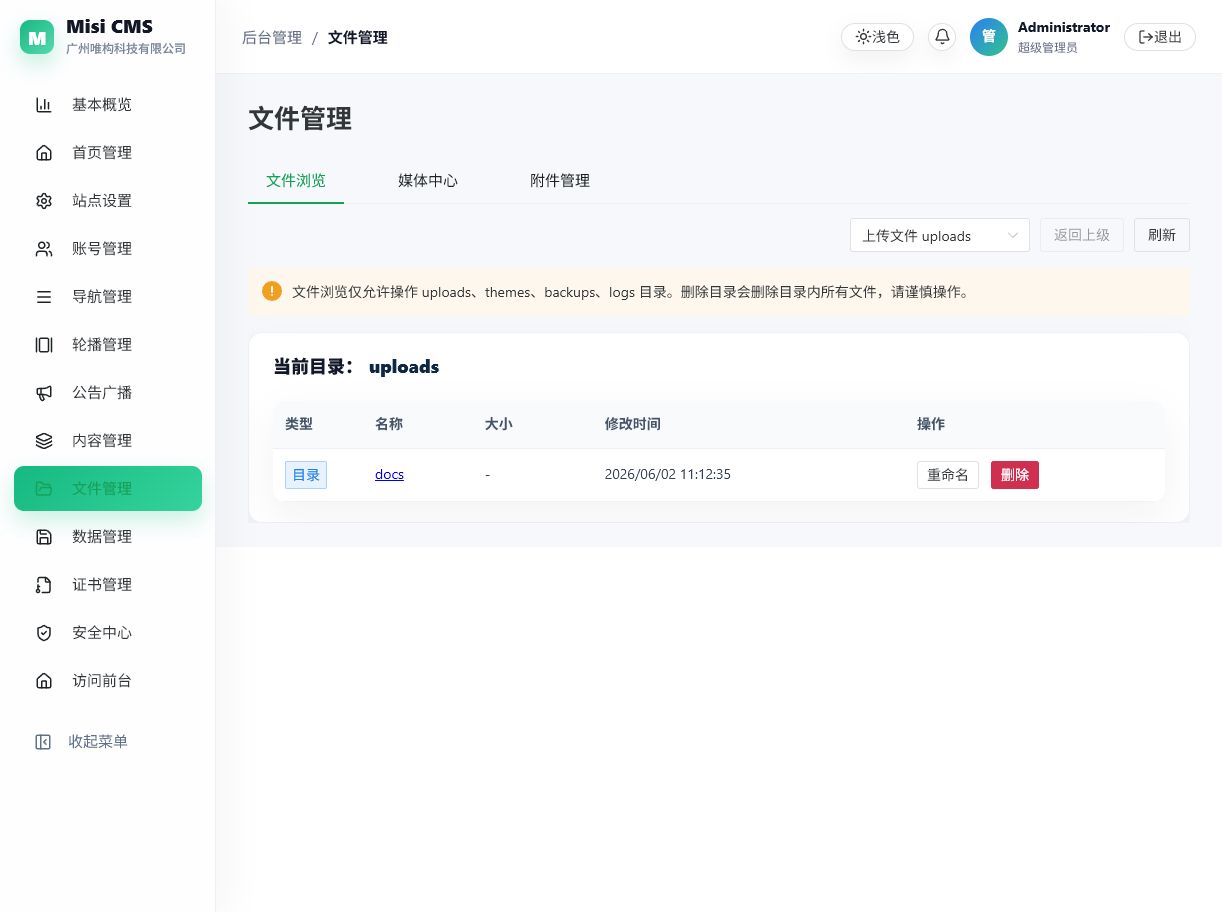Click the 文件管理 breadcrumb text
Image resolution: width=1222 pixels, height=912 pixels.
coord(358,38)
